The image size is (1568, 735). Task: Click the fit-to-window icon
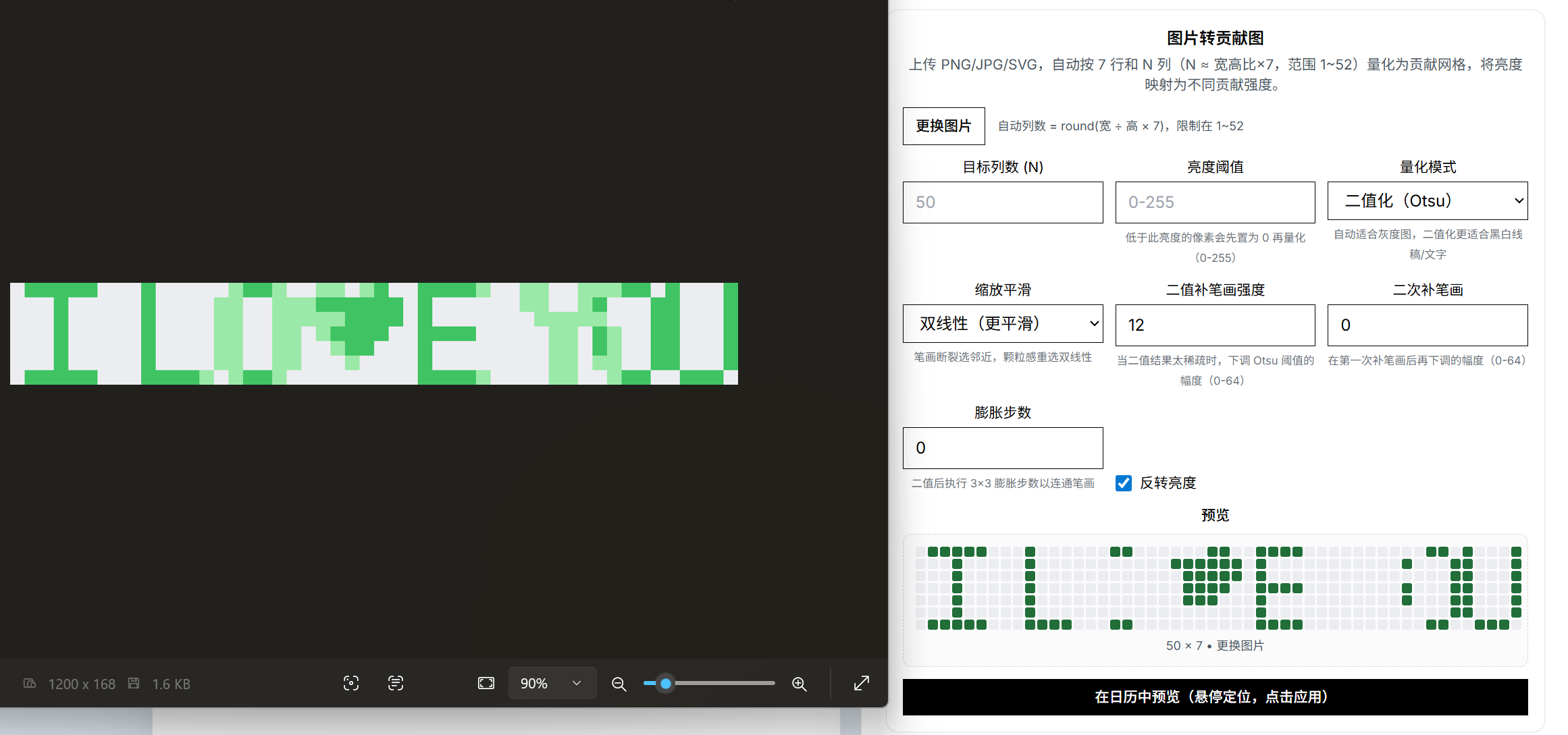486,683
